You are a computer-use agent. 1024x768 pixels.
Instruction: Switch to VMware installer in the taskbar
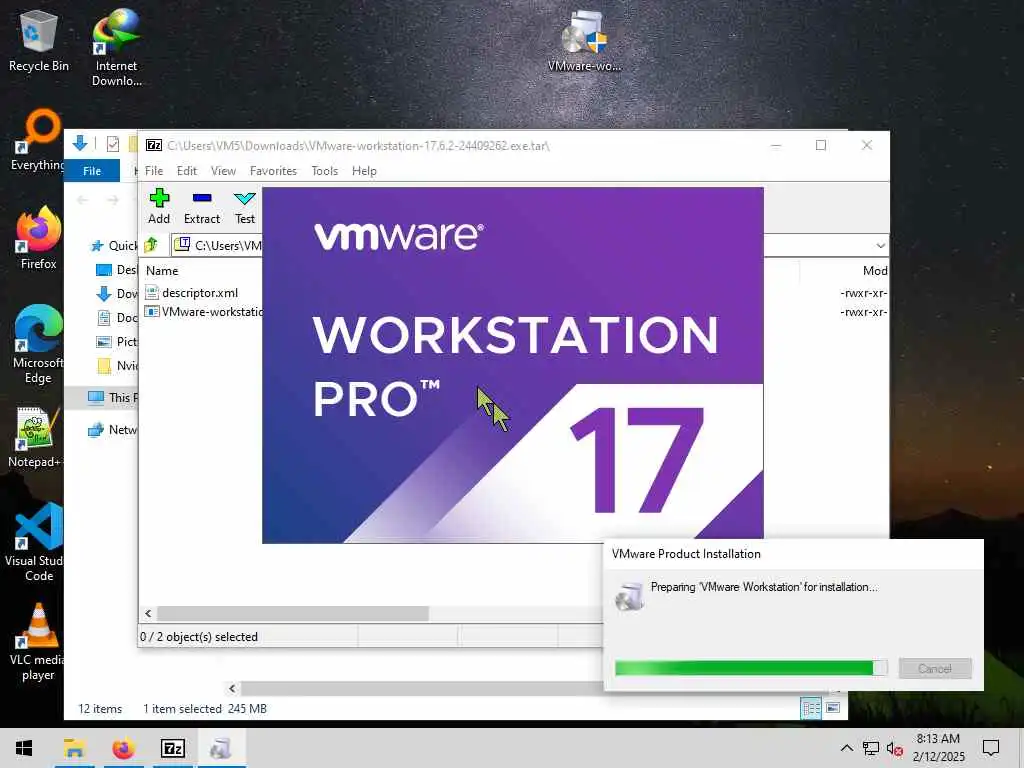[221, 748]
